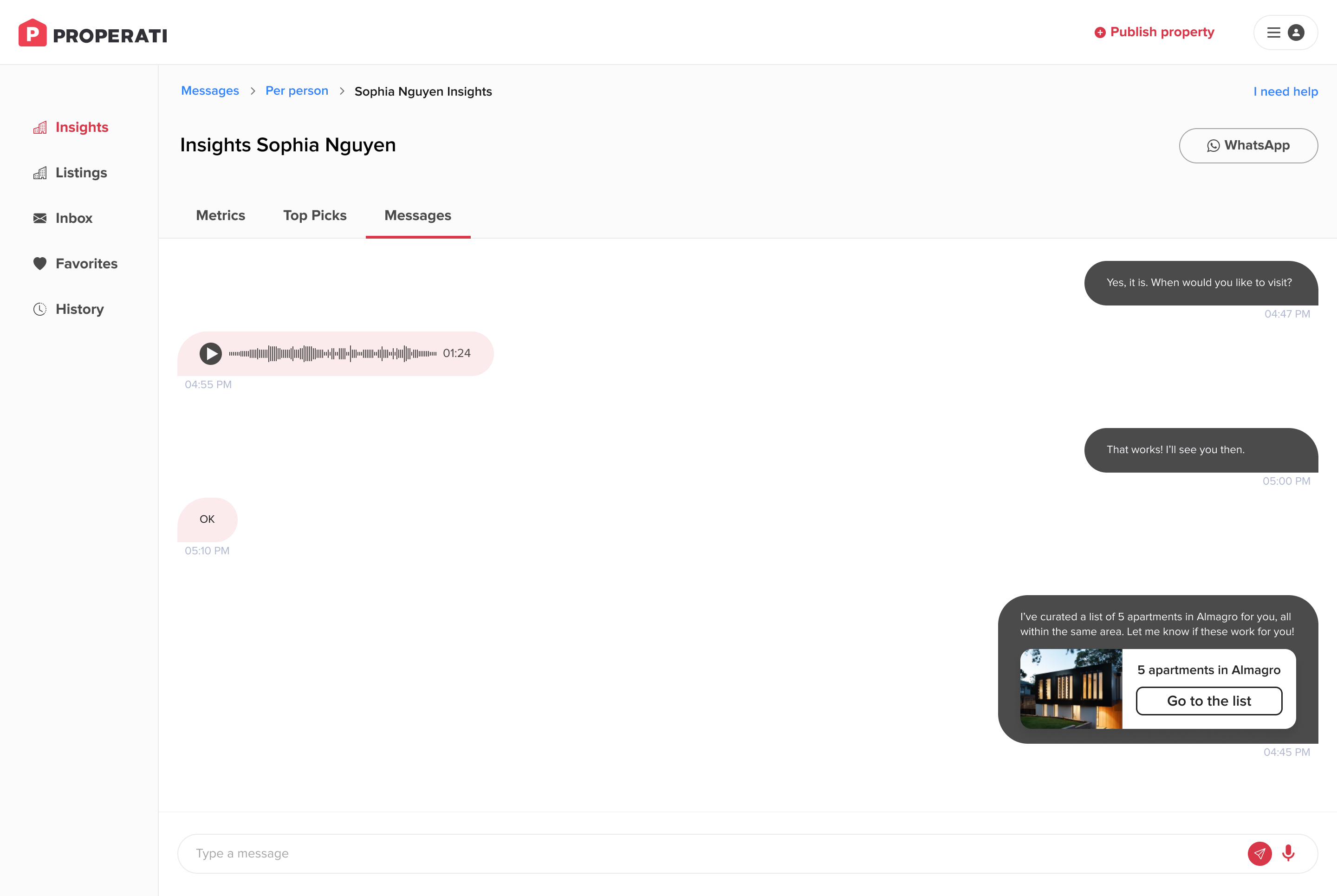Click the Insights sidebar chart icon

tap(40, 127)
